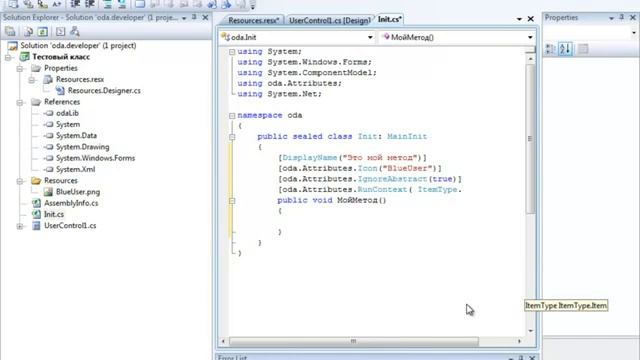Collapse the МойМетод method code block
640x360 pixels.
click(x=232, y=200)
